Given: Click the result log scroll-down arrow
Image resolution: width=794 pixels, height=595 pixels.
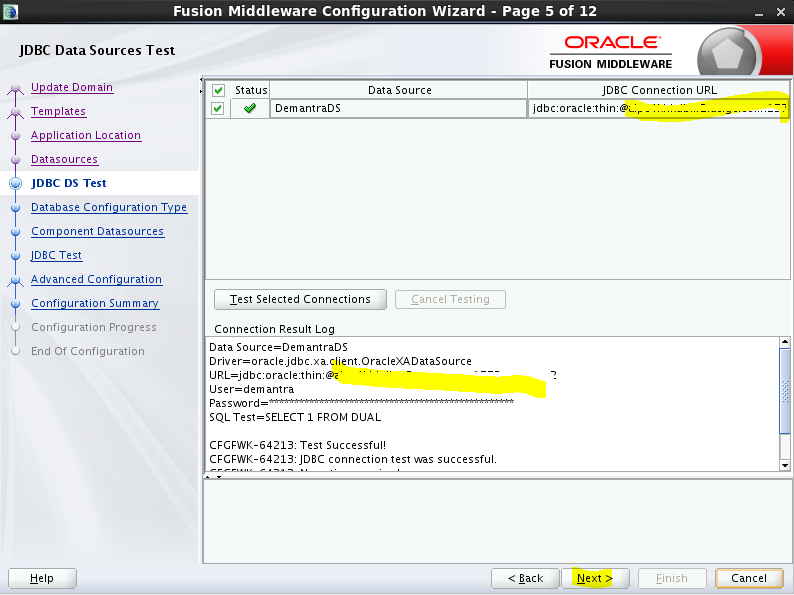Looking at the screenshot, I should click(x=784, y=465).
